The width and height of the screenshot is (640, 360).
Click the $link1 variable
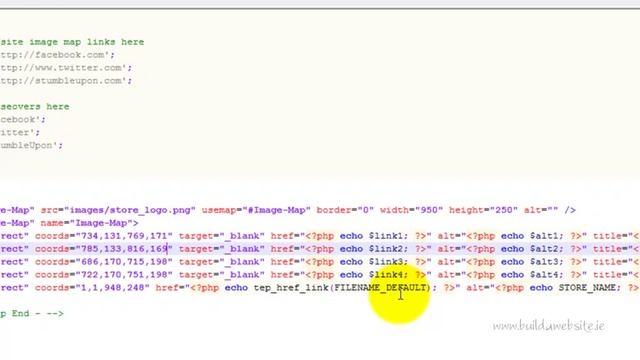[386, 236]
